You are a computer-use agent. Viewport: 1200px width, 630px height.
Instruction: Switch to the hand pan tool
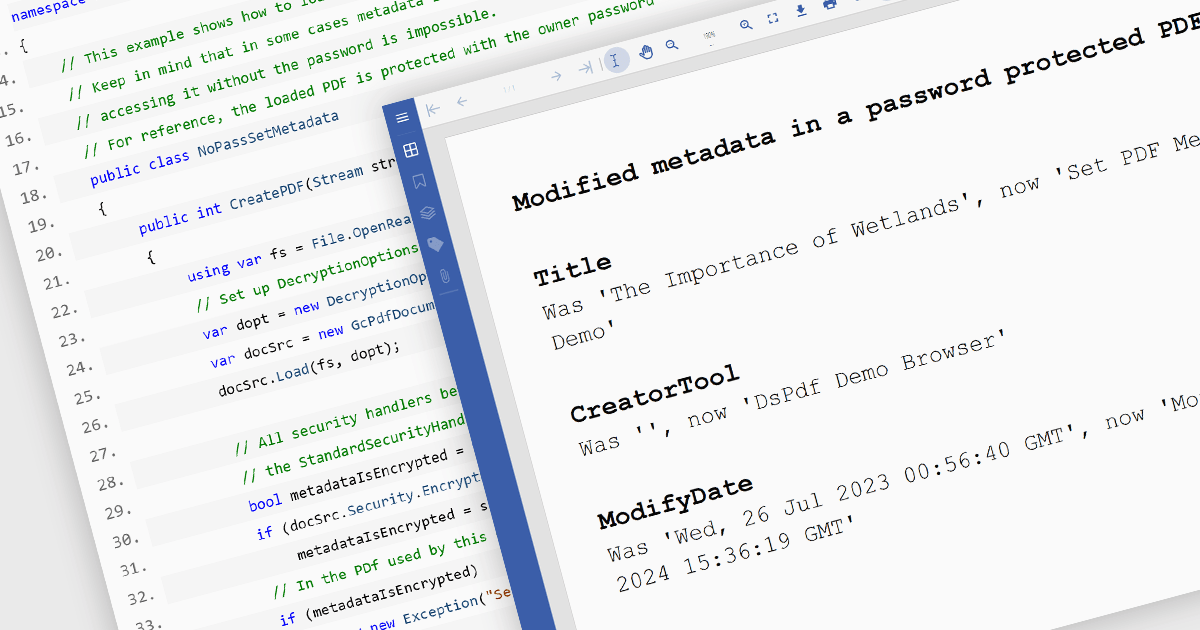(x=646, y=52)
